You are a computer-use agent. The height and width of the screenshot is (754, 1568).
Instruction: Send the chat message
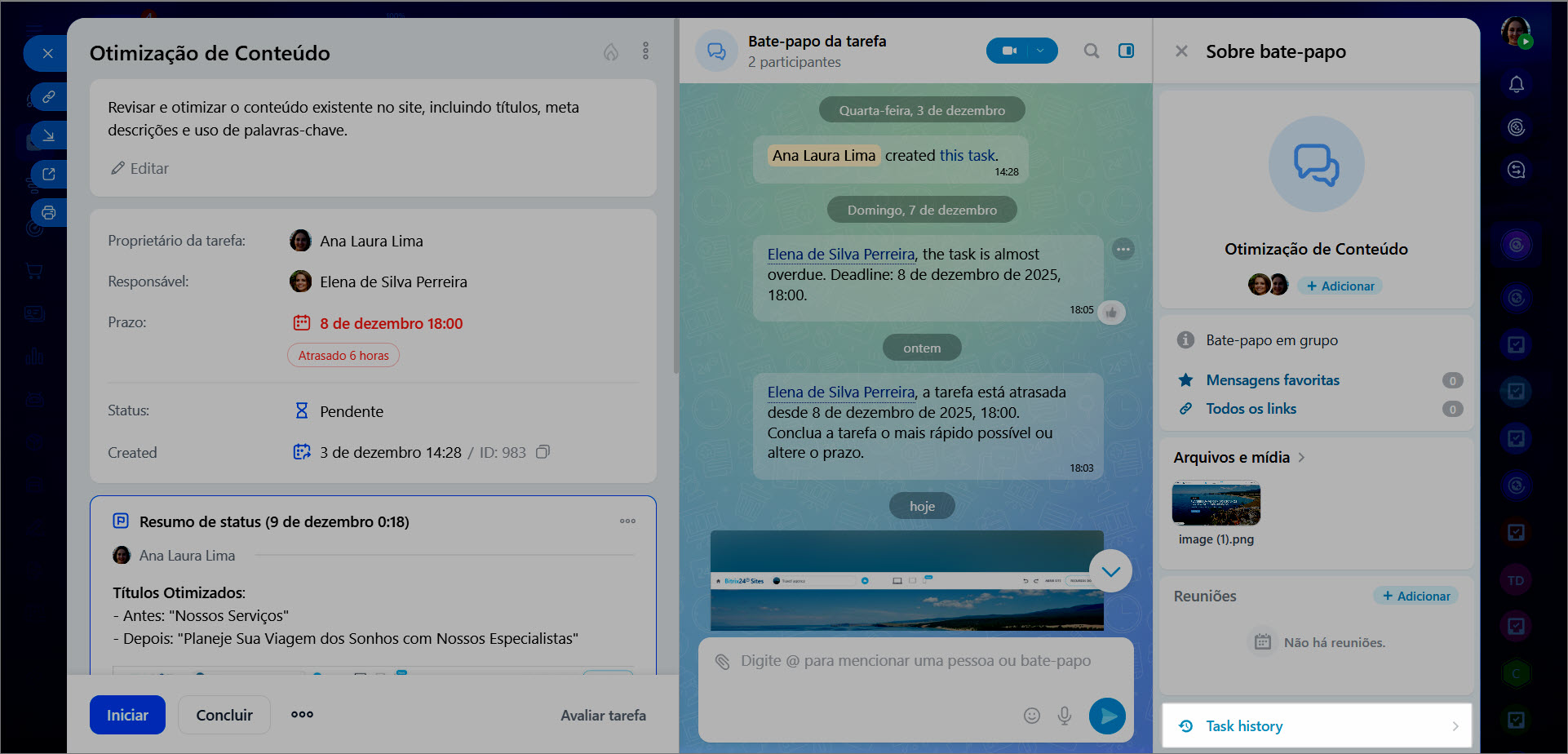[x=1107, y=716]
